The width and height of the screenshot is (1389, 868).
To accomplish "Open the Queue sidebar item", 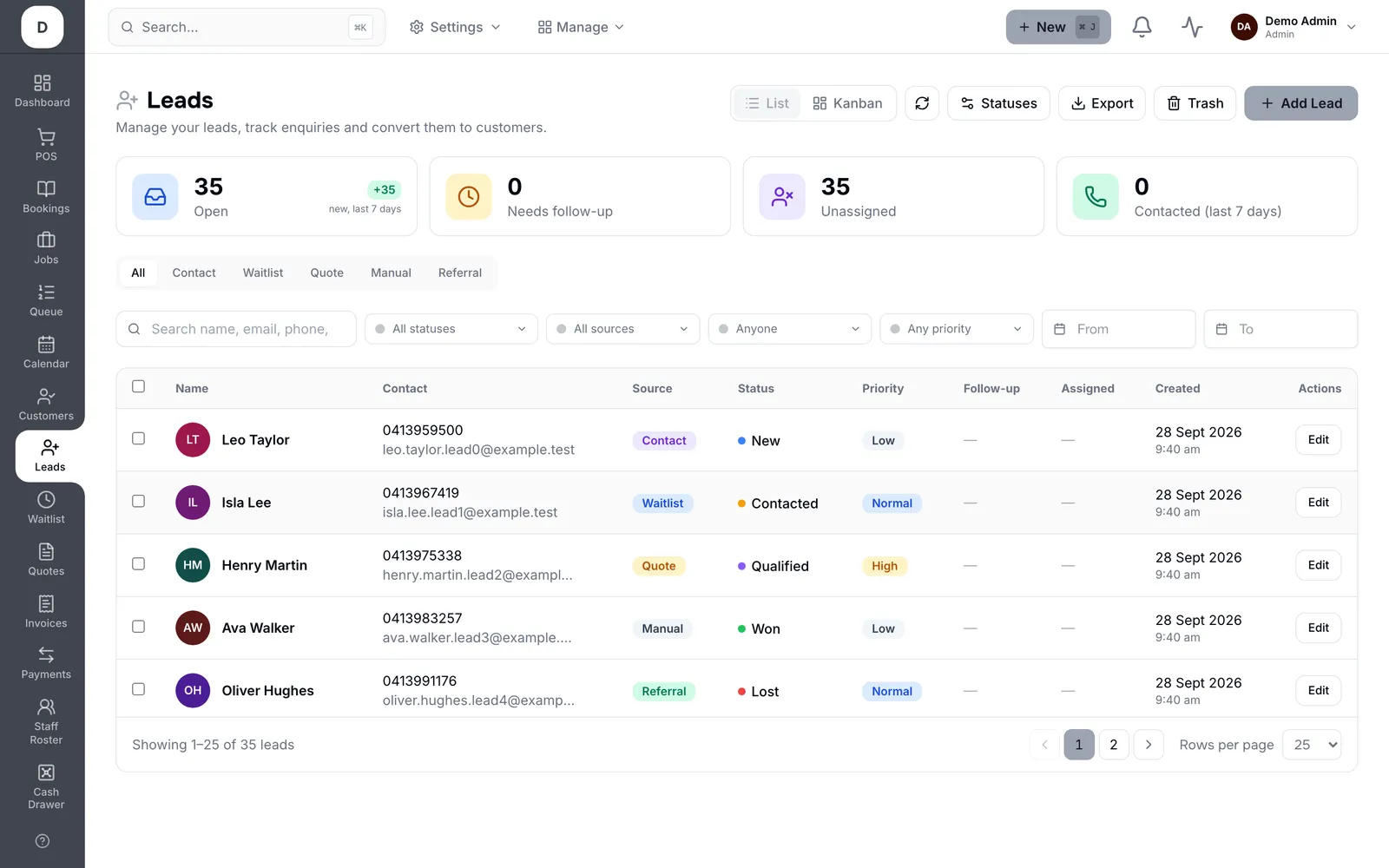I will click(x=46, y=300).
